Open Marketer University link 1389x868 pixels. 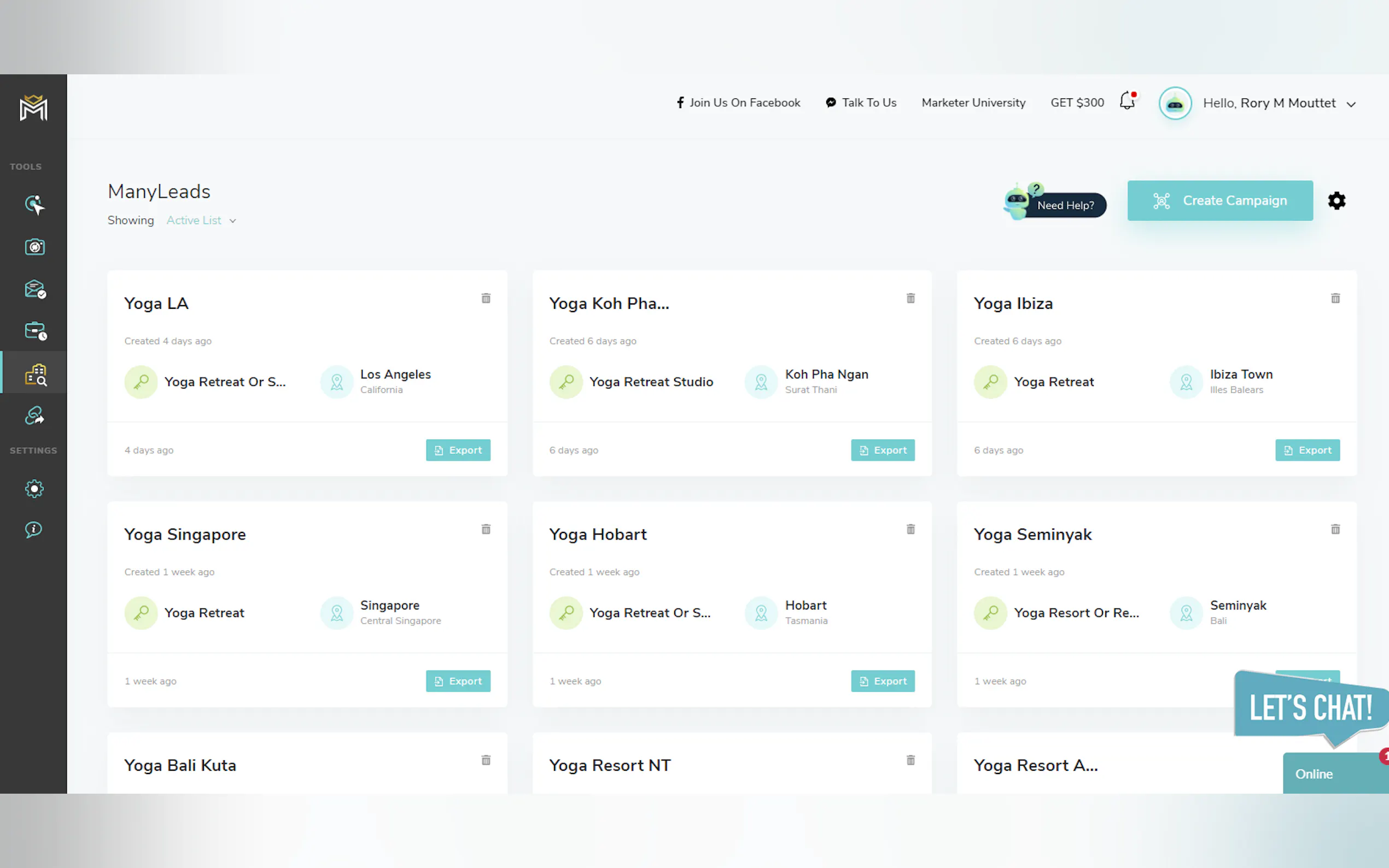[x=973, y=103]
